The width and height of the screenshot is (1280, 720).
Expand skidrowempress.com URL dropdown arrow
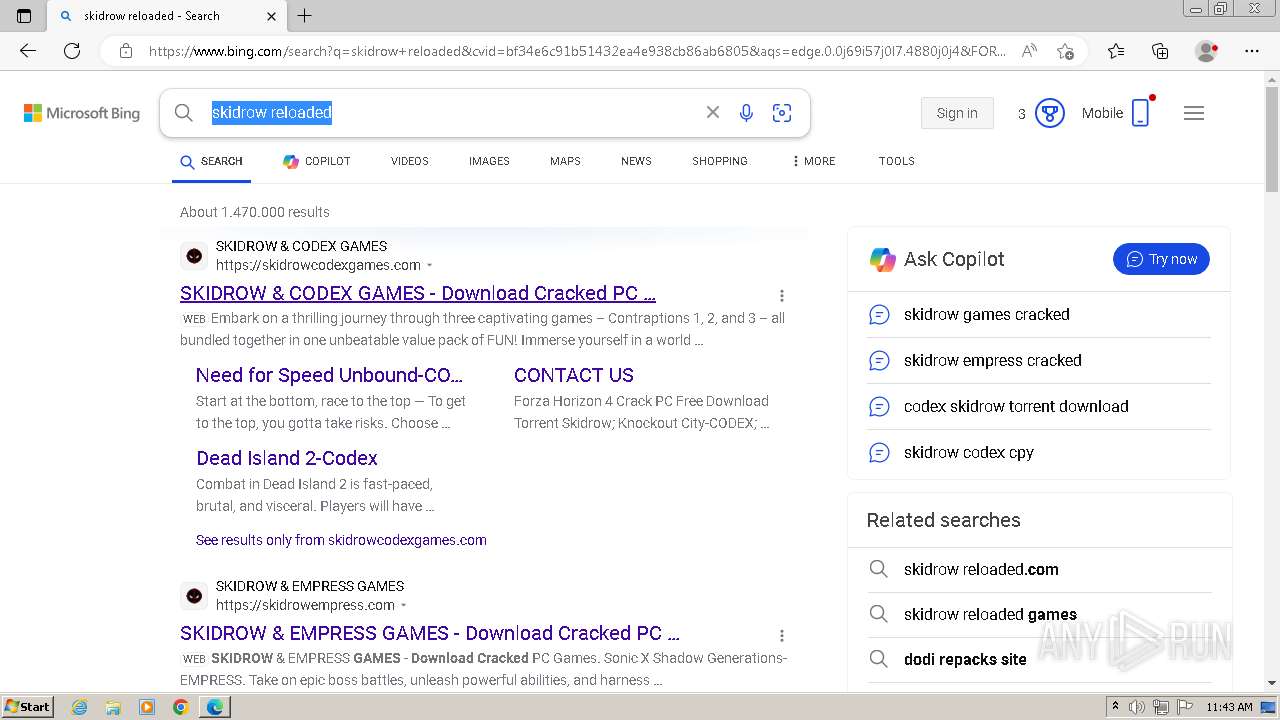click(x=404, y=606)
